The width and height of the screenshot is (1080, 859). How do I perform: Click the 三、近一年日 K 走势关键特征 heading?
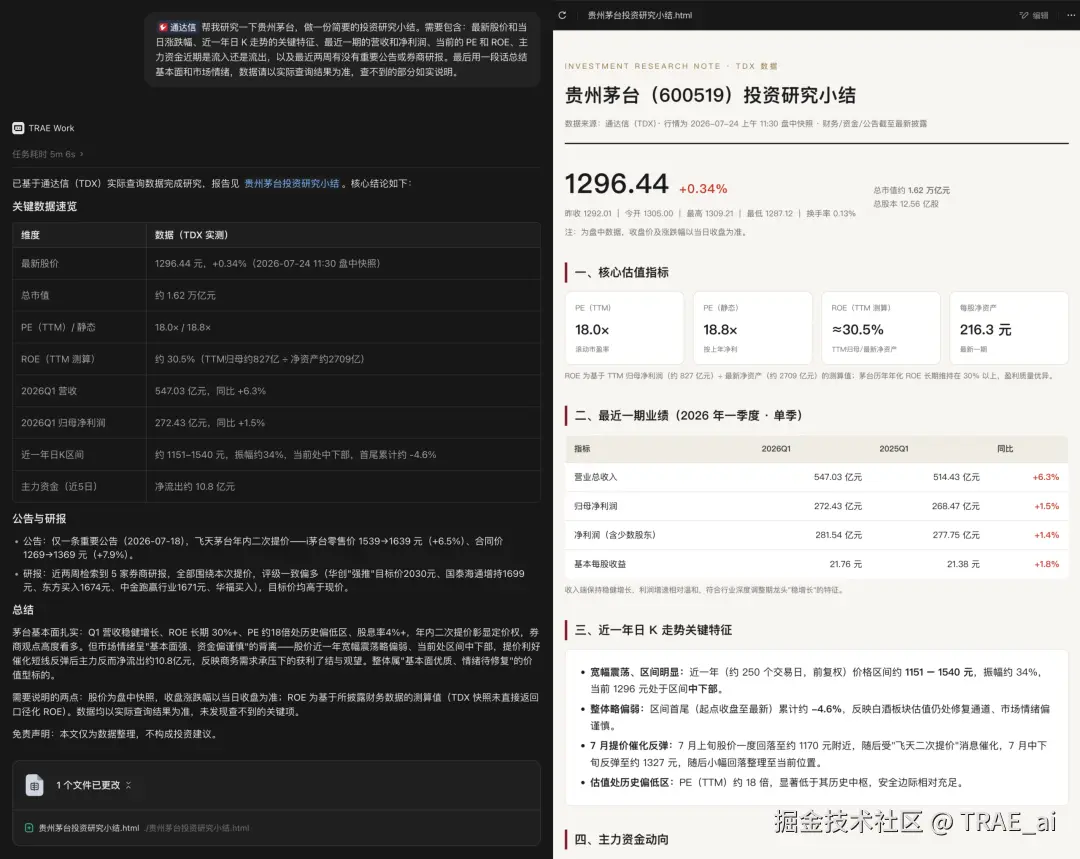653,630
